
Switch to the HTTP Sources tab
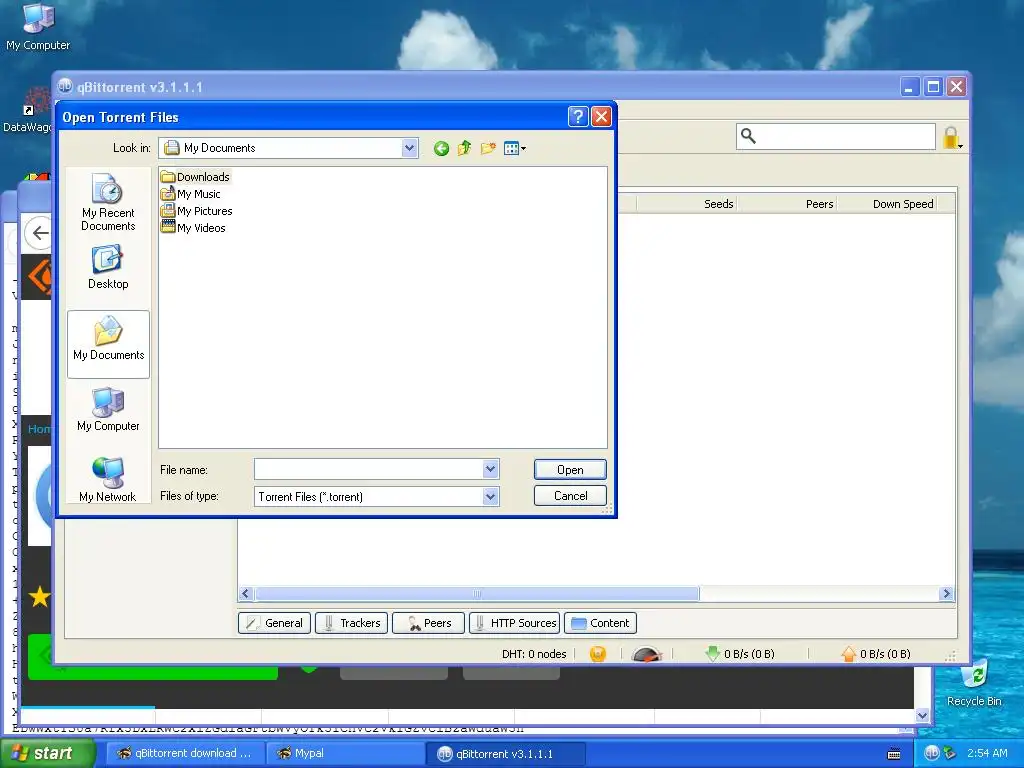click(x=513, y=623)
